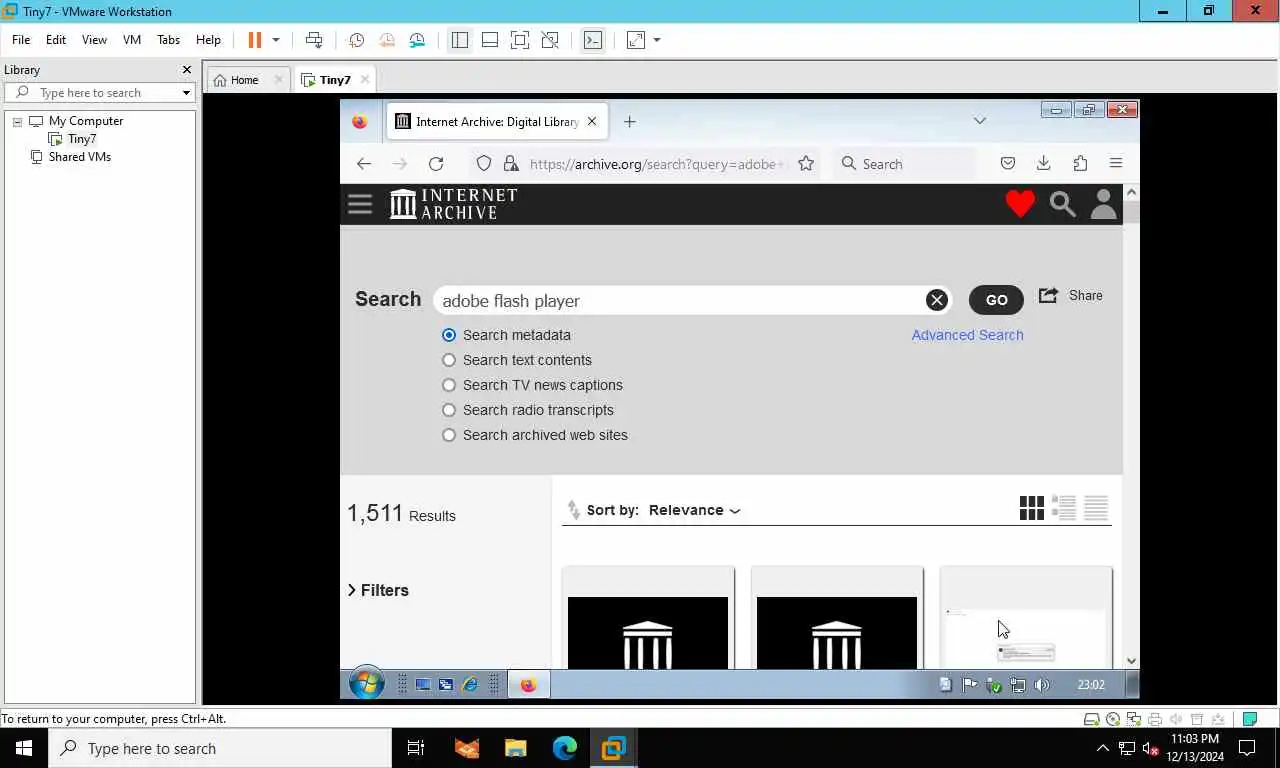Open the VMware View menu
This screenshot has height=768, width=1280.
click(94, 40)
